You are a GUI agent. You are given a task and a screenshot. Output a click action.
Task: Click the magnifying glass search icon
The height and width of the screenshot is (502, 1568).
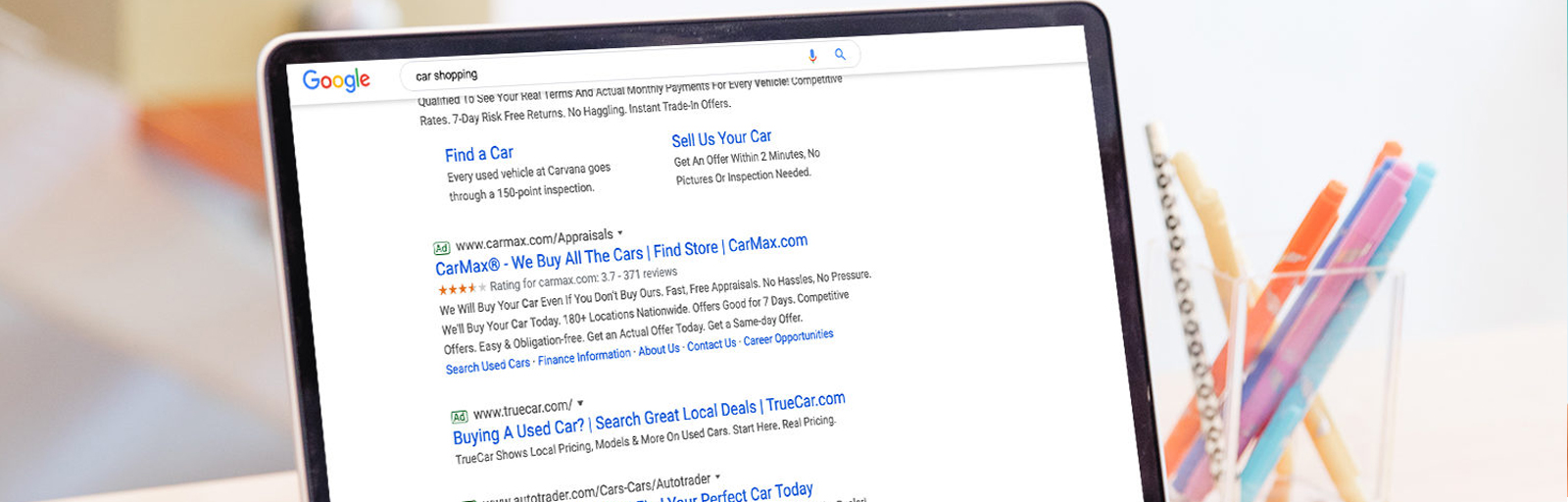(x=840, y=54)
